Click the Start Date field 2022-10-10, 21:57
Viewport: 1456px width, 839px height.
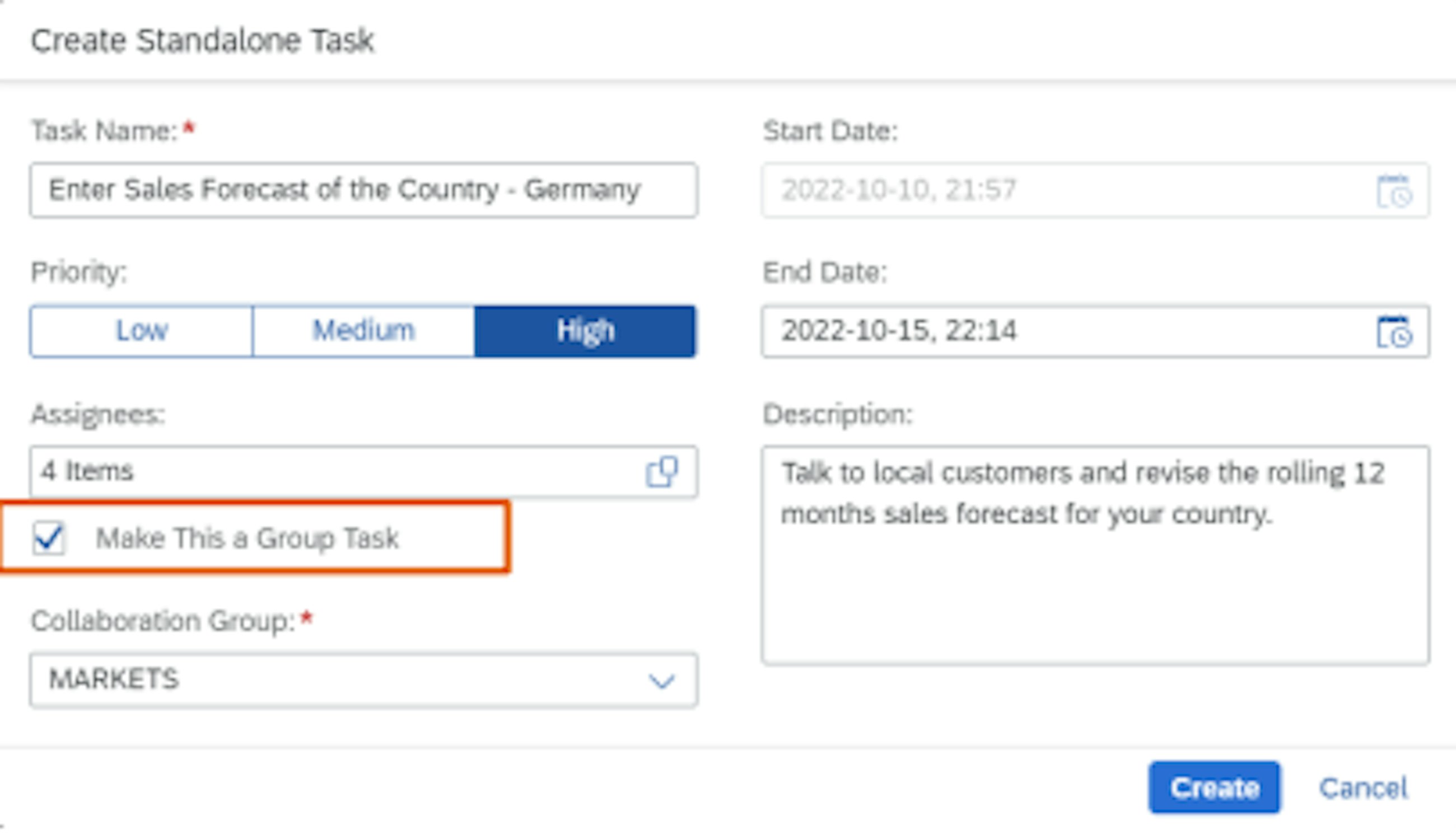(898, 190)
